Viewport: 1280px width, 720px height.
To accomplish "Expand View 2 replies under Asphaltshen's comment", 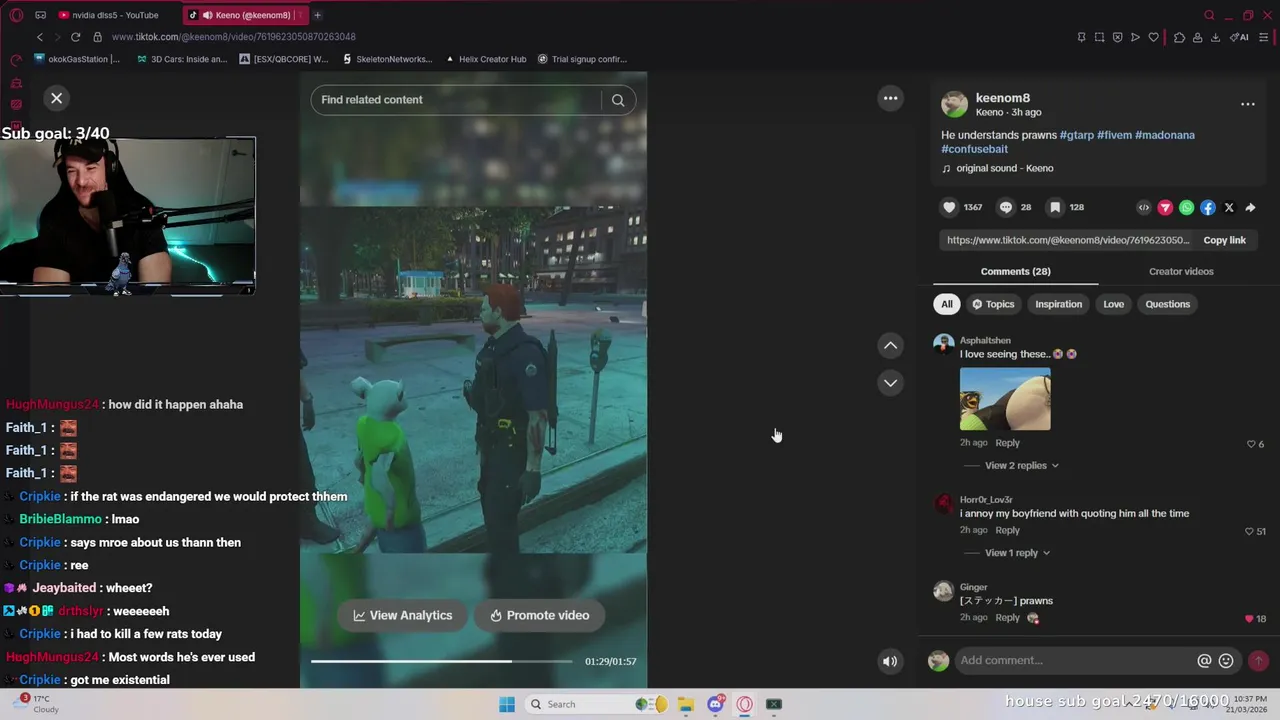I will 1021,465.
